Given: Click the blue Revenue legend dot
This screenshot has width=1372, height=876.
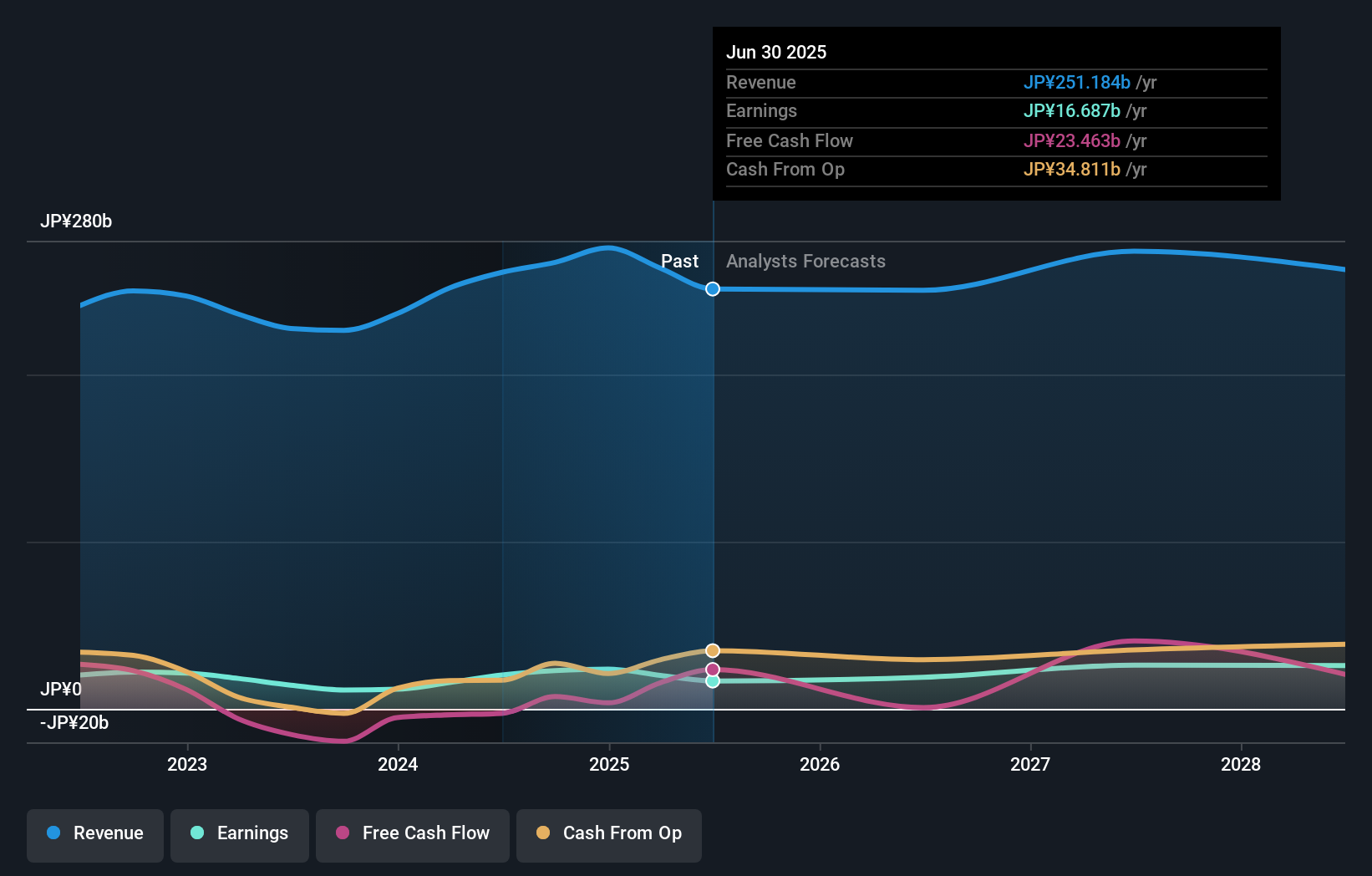Looking at the screenshot, I should pyautogui.click(x=53, y=833).
